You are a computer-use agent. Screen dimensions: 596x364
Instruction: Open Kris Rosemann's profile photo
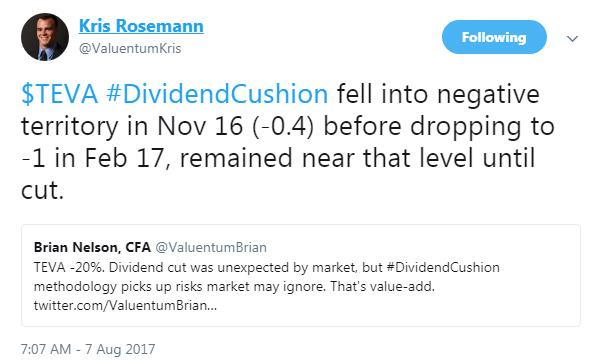click(45, 37)
